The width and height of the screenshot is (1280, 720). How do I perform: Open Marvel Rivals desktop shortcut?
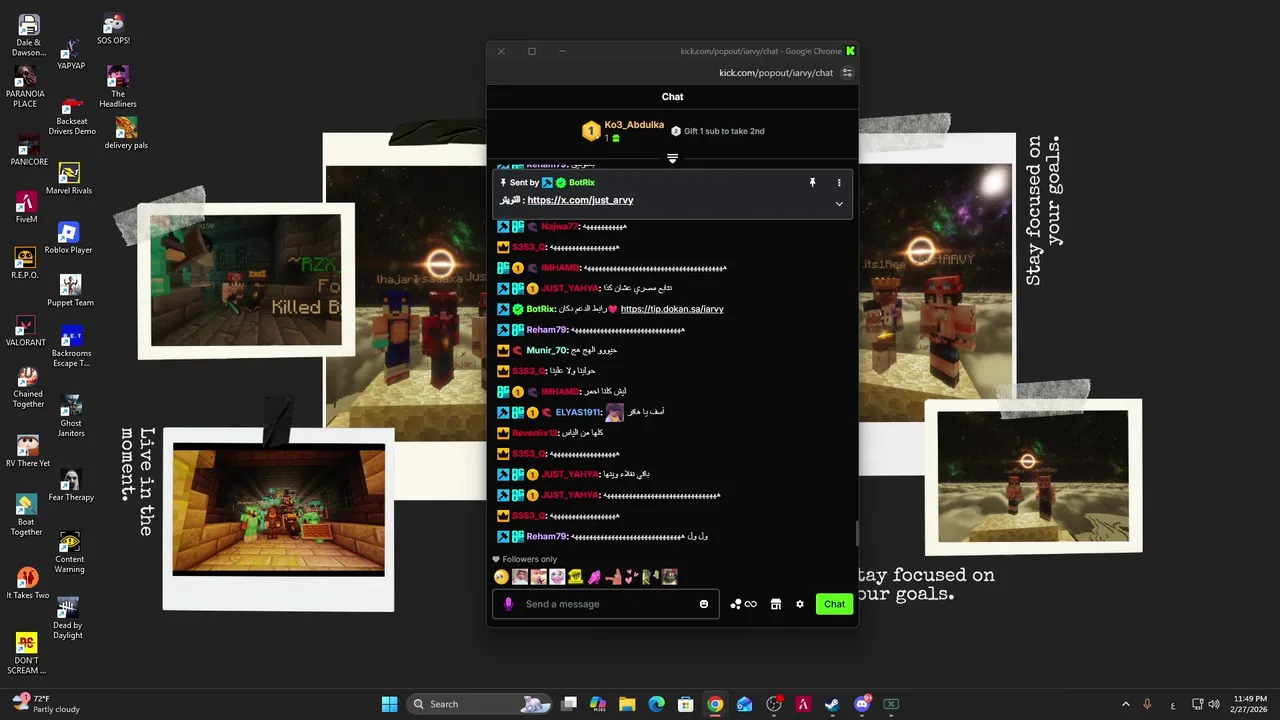pos(69,179)
